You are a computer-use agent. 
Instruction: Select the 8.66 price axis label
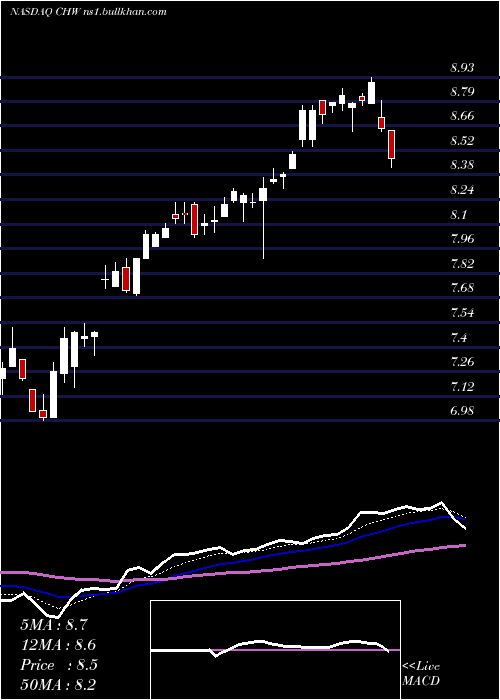tap(462, 116)
